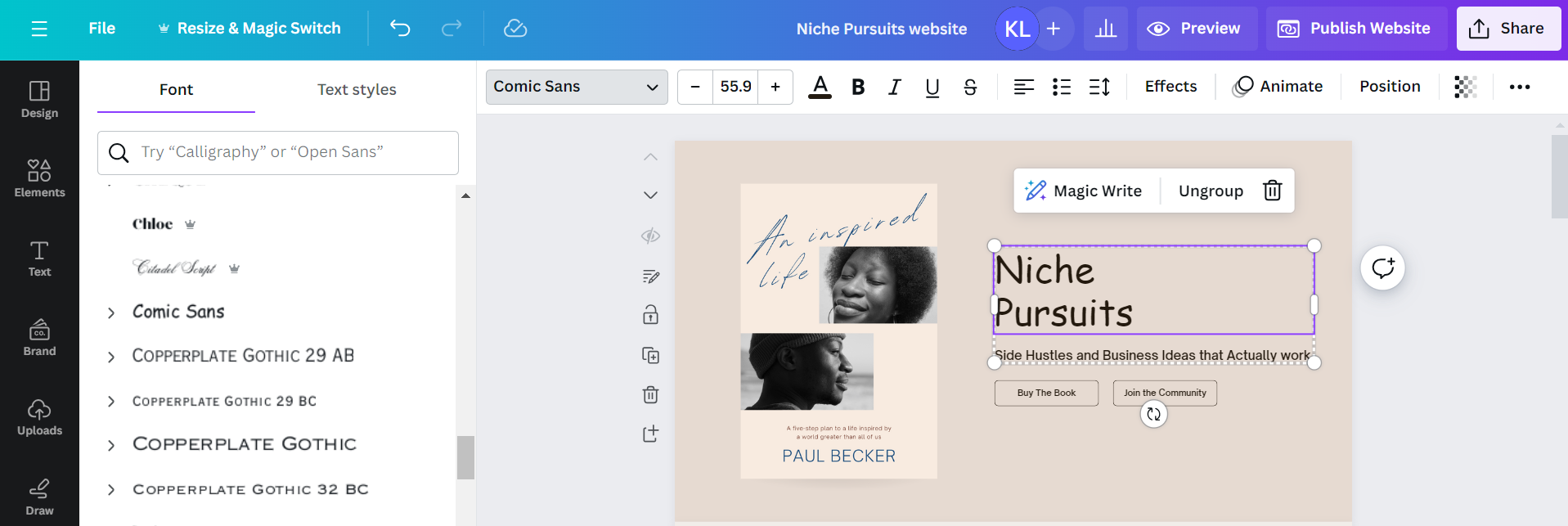Select the Citadel Script font

pos(174,268)
